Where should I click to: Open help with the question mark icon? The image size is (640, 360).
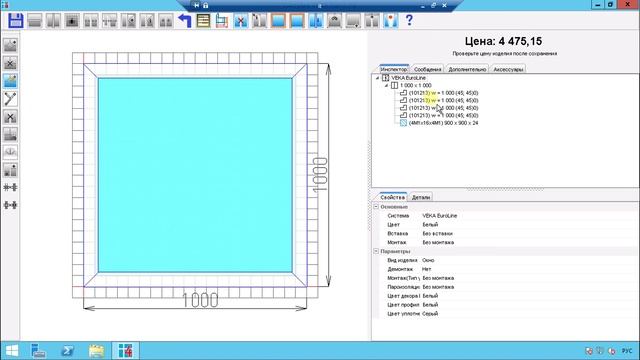tap(409, 20)
